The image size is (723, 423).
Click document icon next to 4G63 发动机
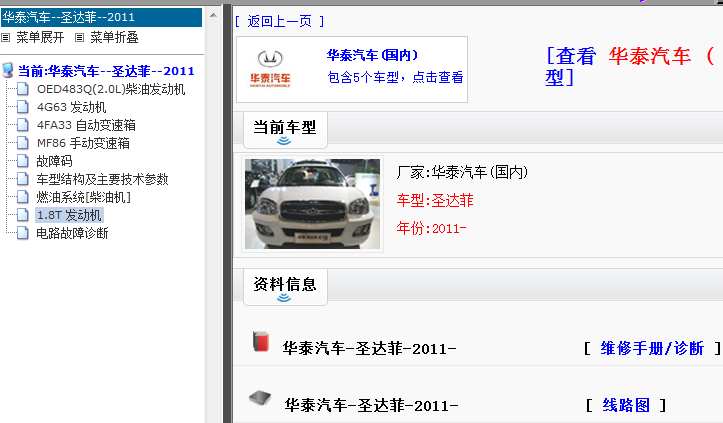pyautogui.click(x=23, y=107)
